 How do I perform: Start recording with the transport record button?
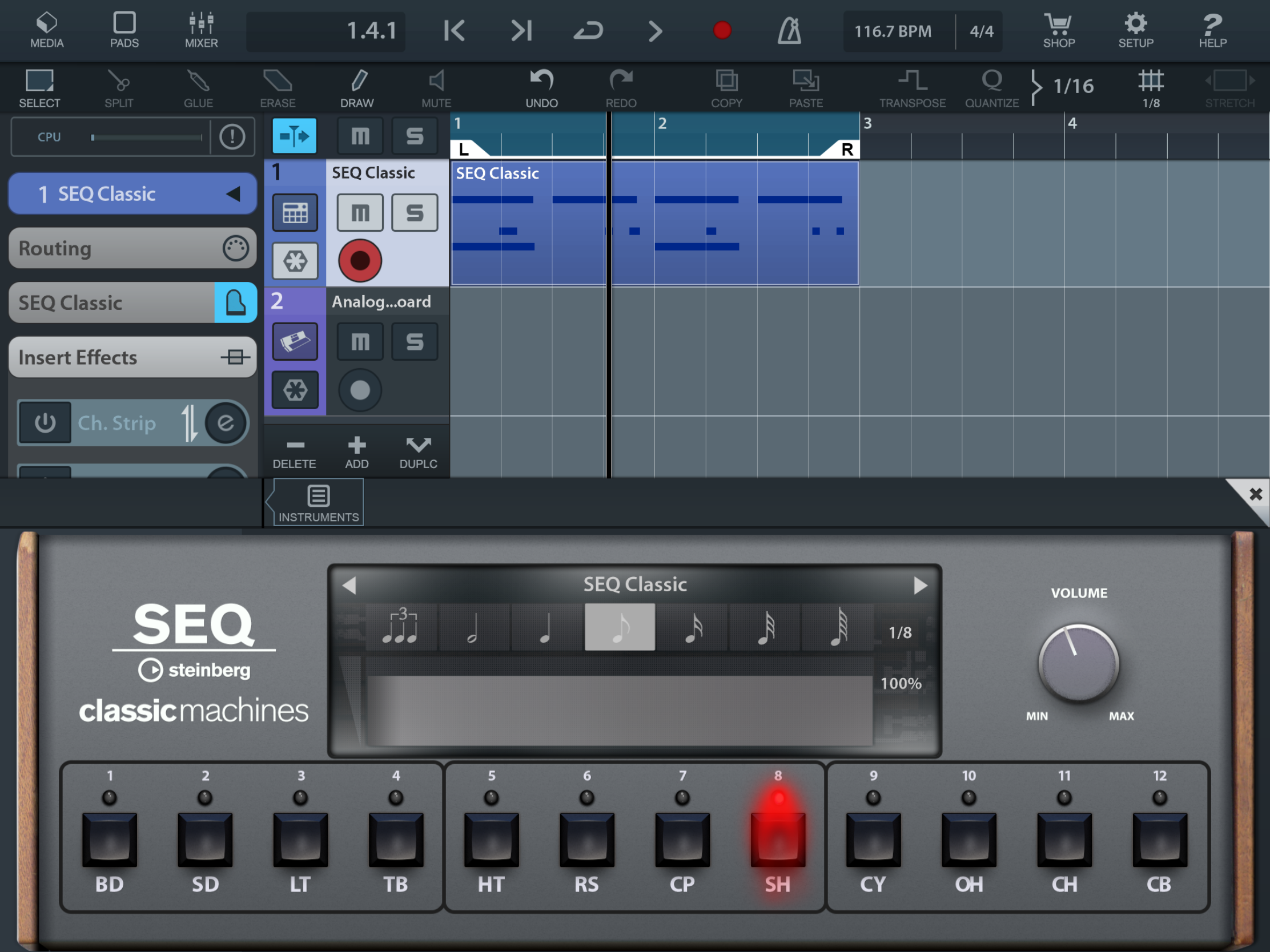722,30
